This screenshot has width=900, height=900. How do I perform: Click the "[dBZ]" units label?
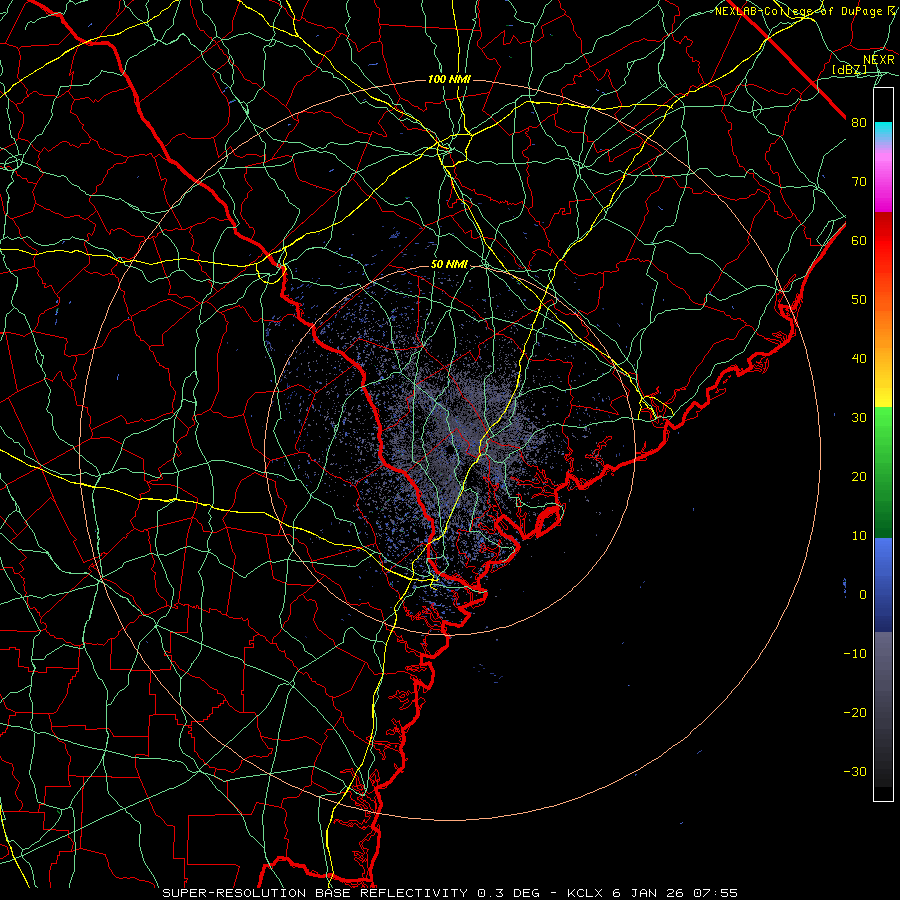click(x=849, y=69)
